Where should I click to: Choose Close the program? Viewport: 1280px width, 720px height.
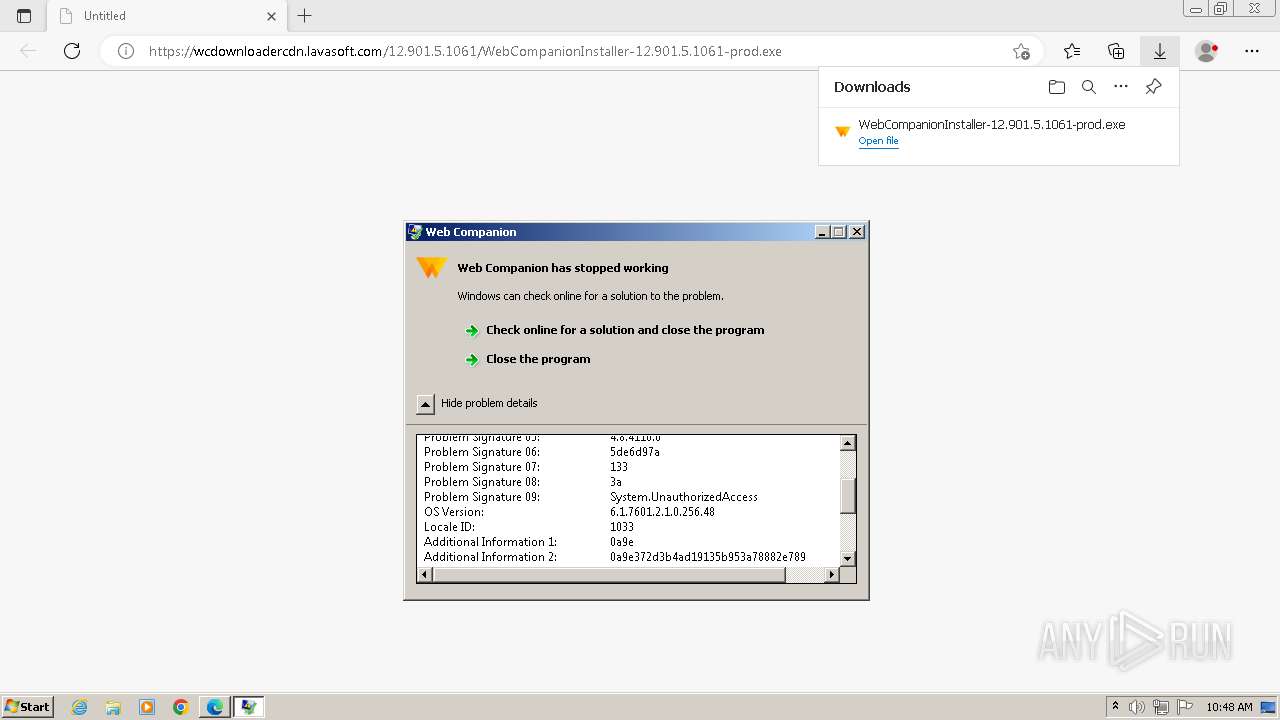[x=538, y=359]
